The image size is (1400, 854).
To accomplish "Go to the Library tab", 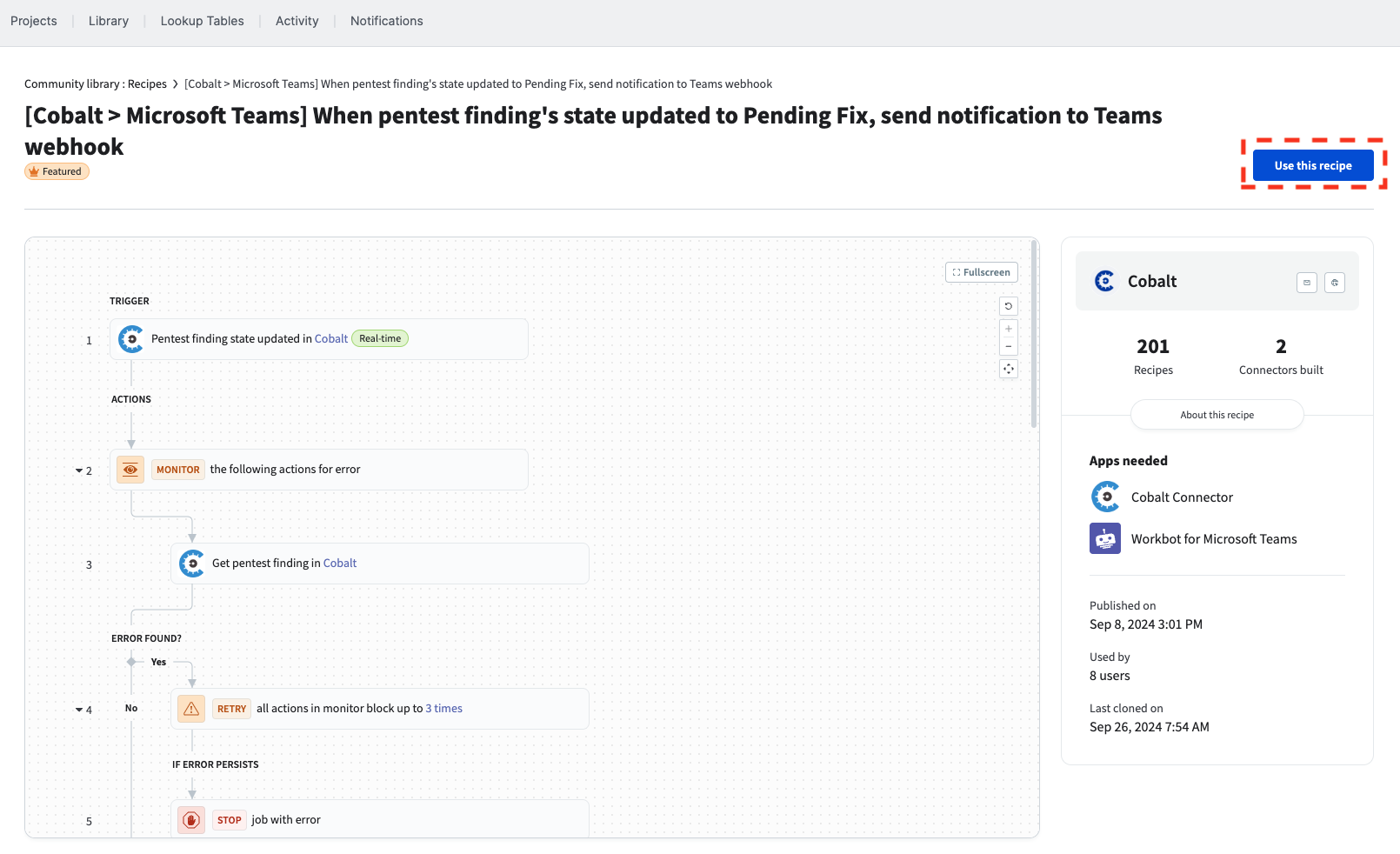I will click(x=109, y=21).
